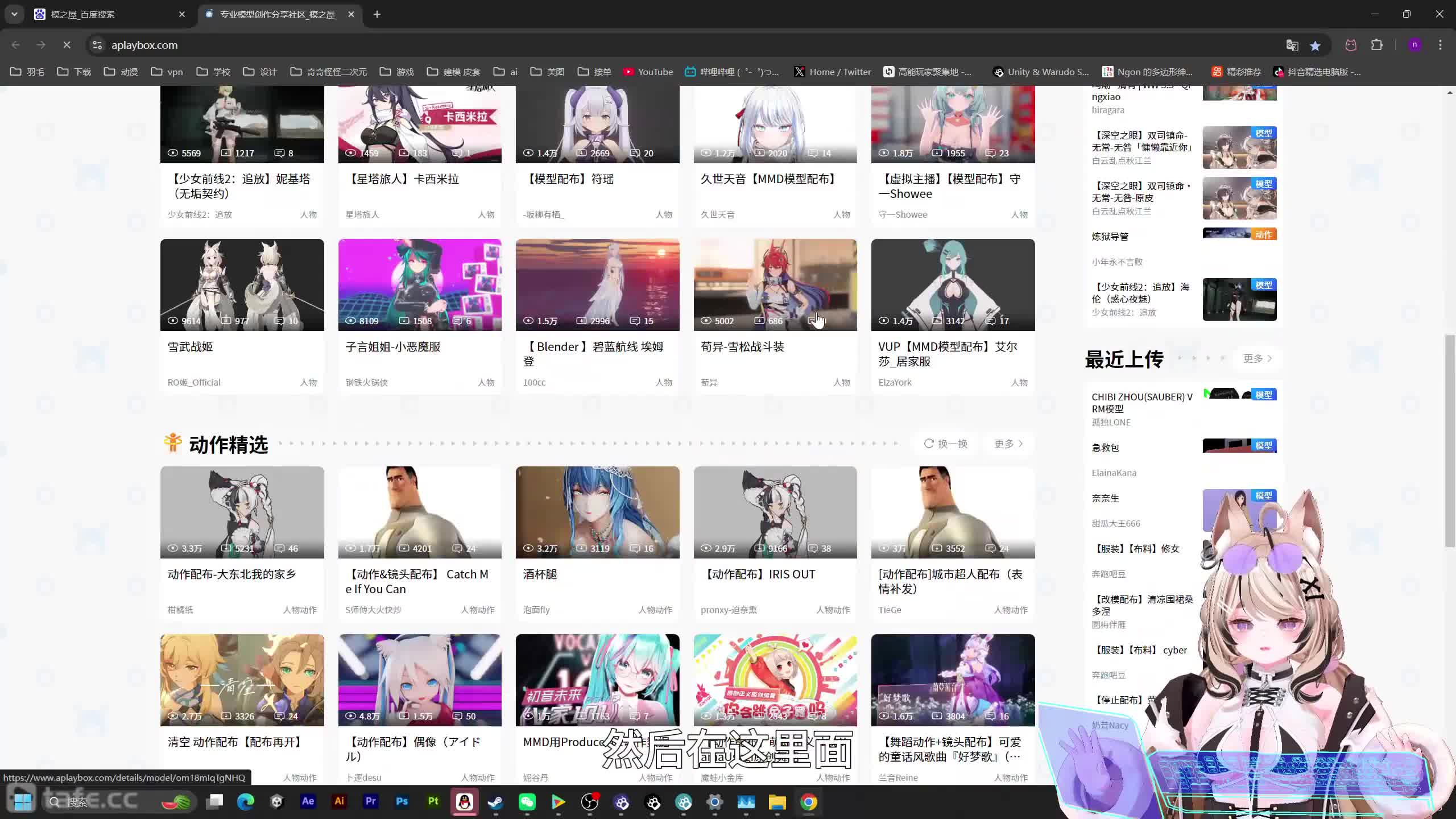Launch Substance Painter from taskbar
The height and width of the screenshot is (819, 1456).
pyautogui.click(x=433, y=801)
